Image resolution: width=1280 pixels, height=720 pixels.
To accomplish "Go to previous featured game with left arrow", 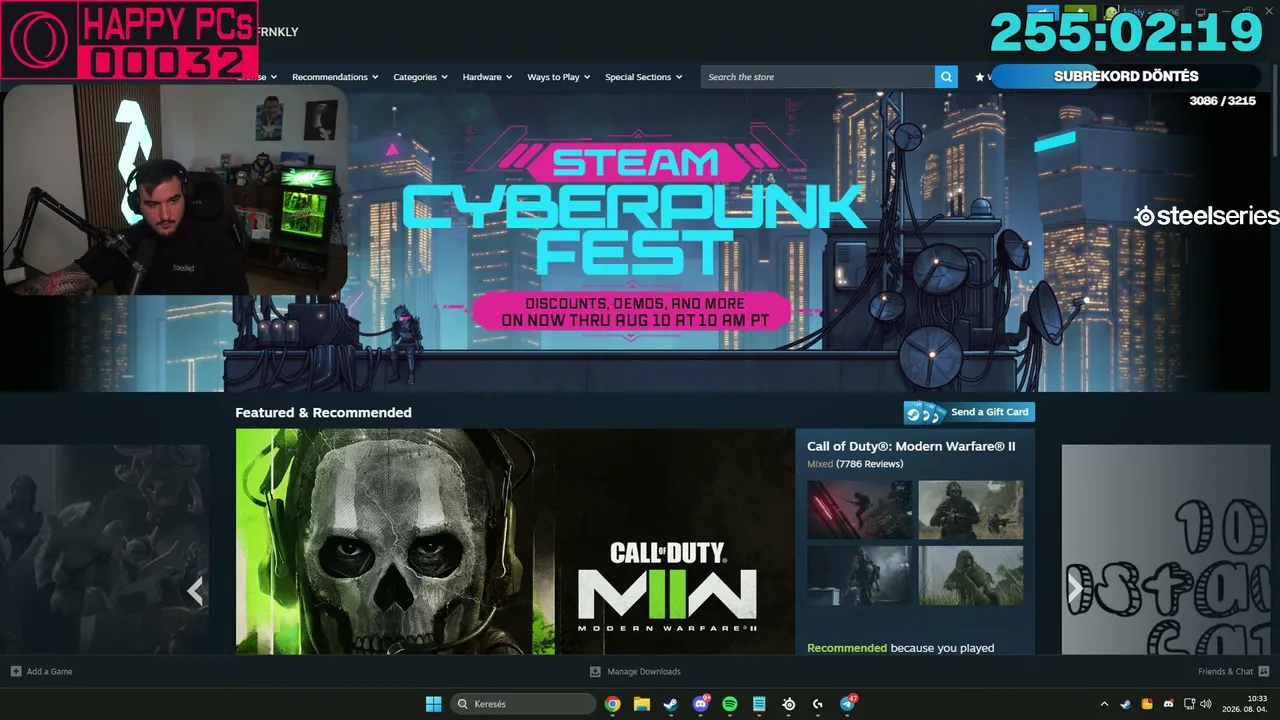I will [195, 591].
